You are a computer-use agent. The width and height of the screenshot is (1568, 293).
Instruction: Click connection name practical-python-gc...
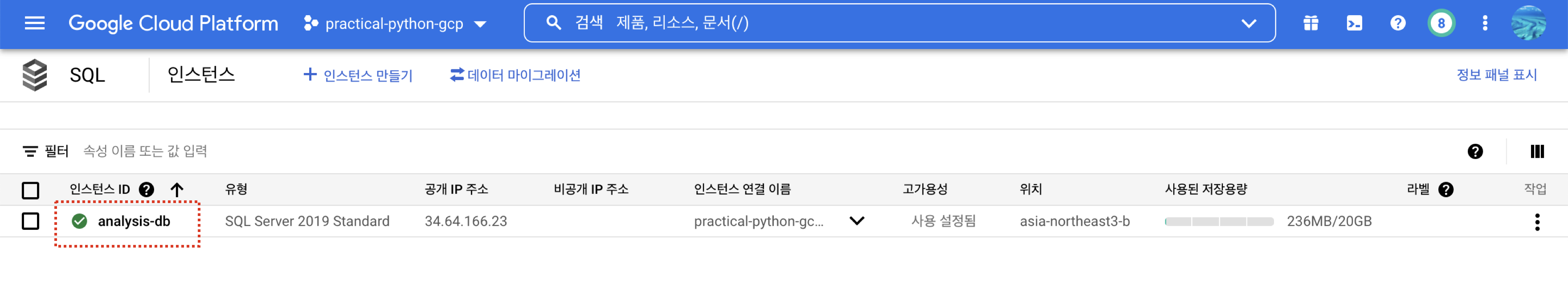759,221
